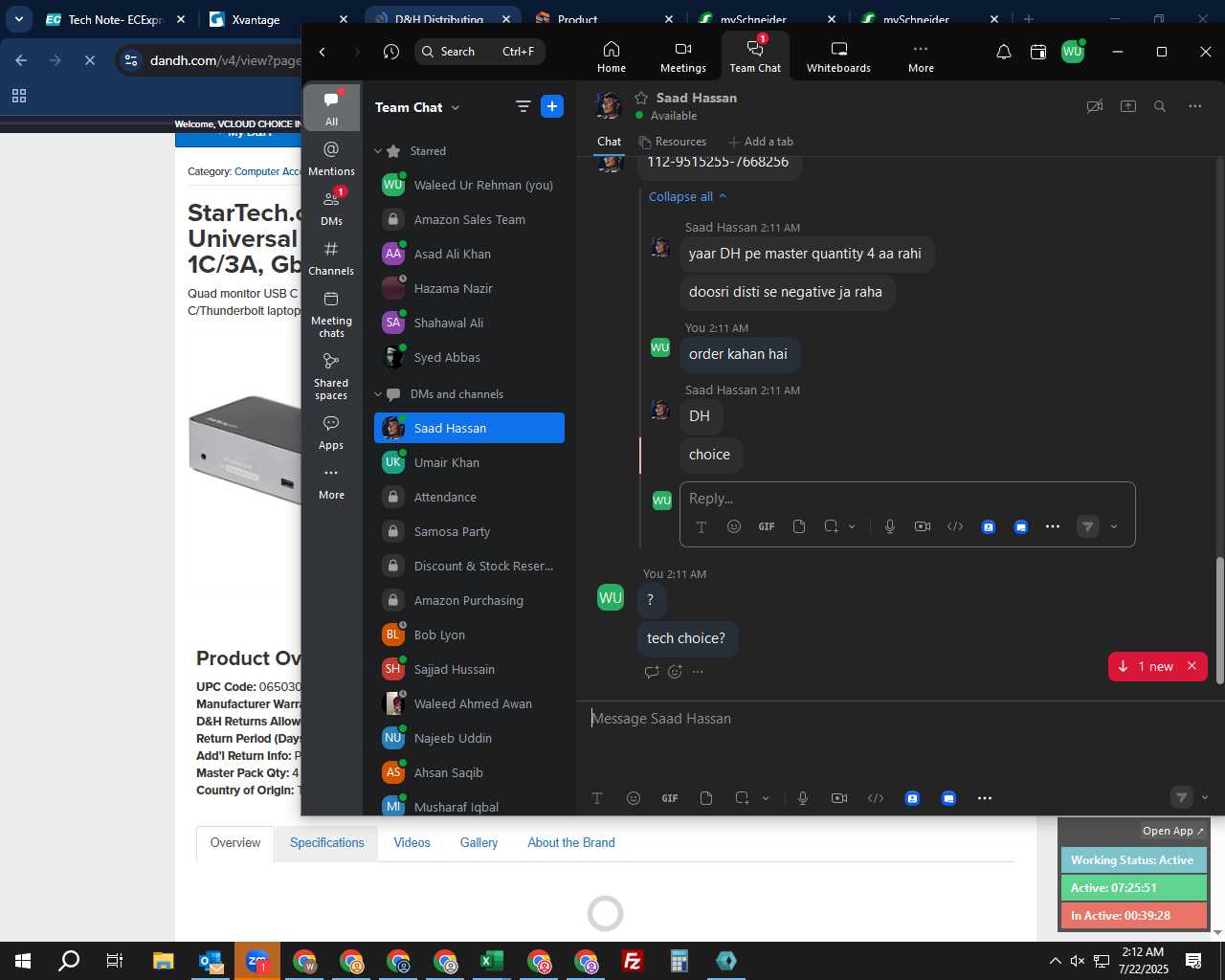Open the Amazon Sales Team chat
Screen dimensions: 1225x980
coord(469,219)
